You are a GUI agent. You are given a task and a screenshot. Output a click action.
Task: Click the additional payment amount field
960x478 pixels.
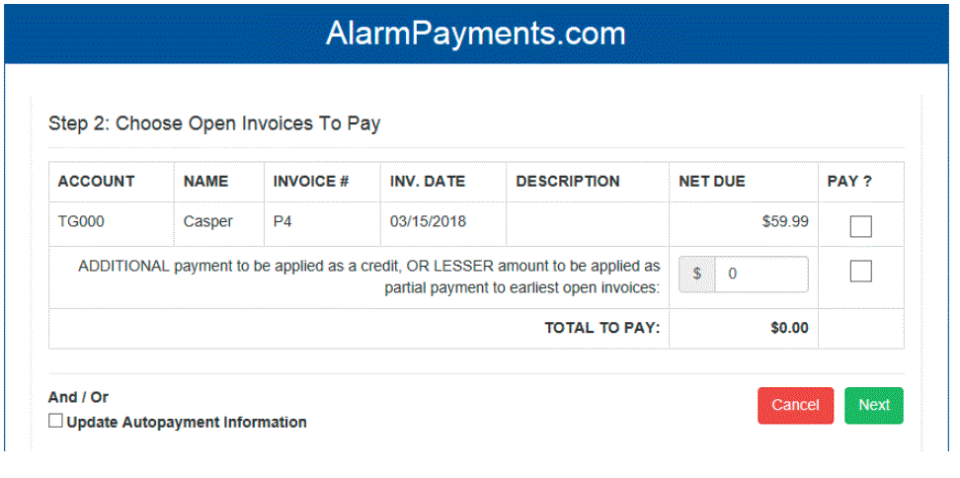click(x=760, y=274)
